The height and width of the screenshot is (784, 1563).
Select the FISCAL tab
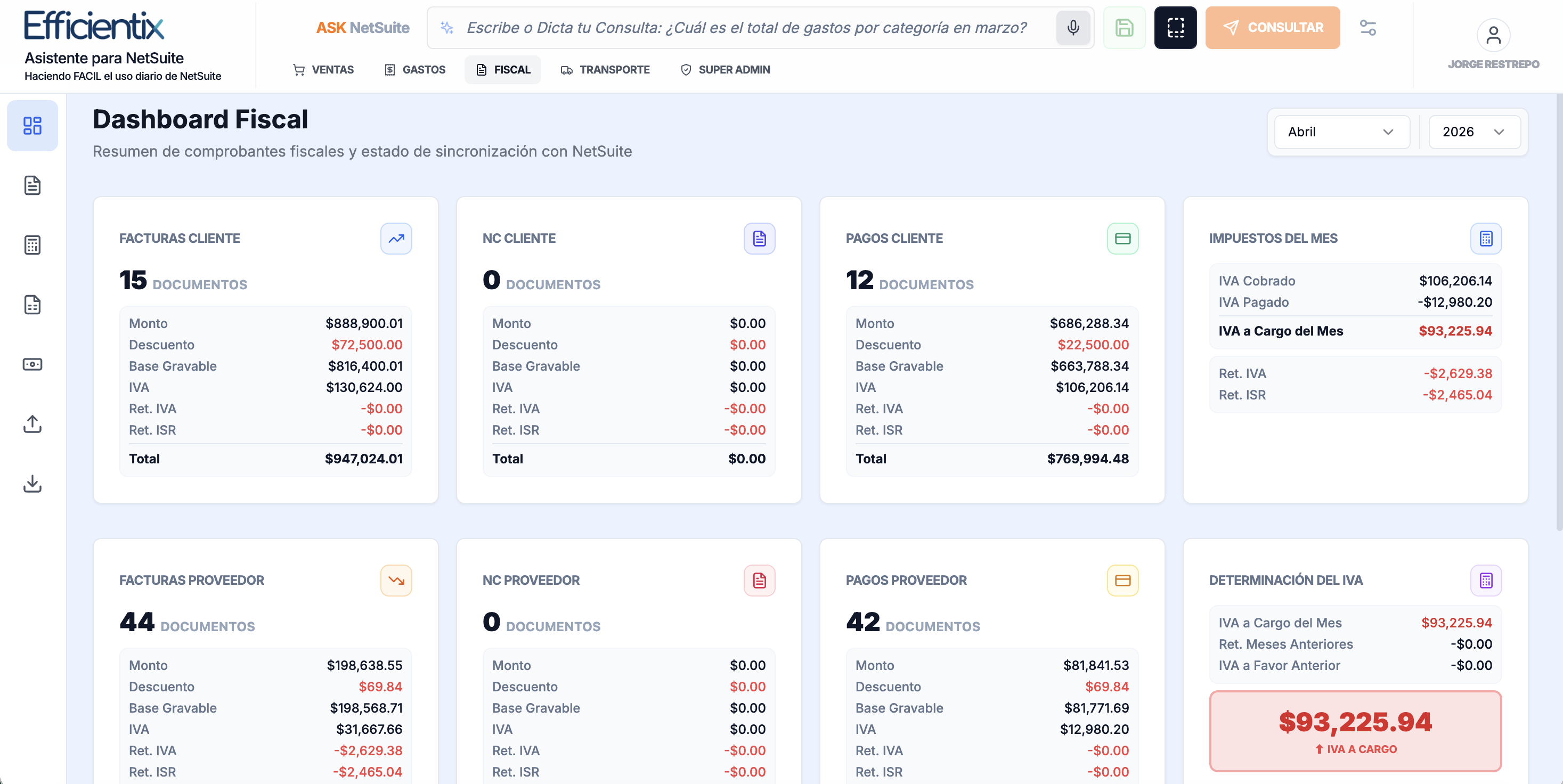pyautogui.click(x=503, y=70)
